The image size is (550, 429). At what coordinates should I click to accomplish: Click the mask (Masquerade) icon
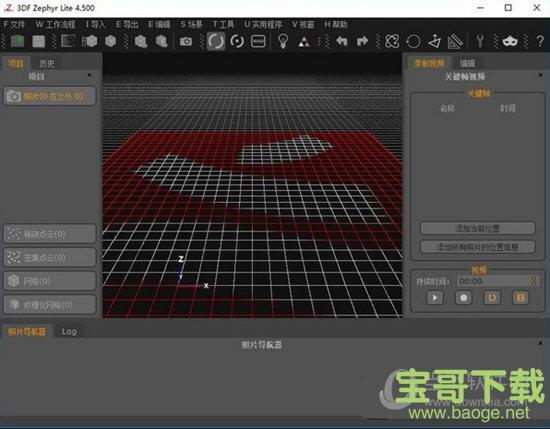(x=510, y=41)
